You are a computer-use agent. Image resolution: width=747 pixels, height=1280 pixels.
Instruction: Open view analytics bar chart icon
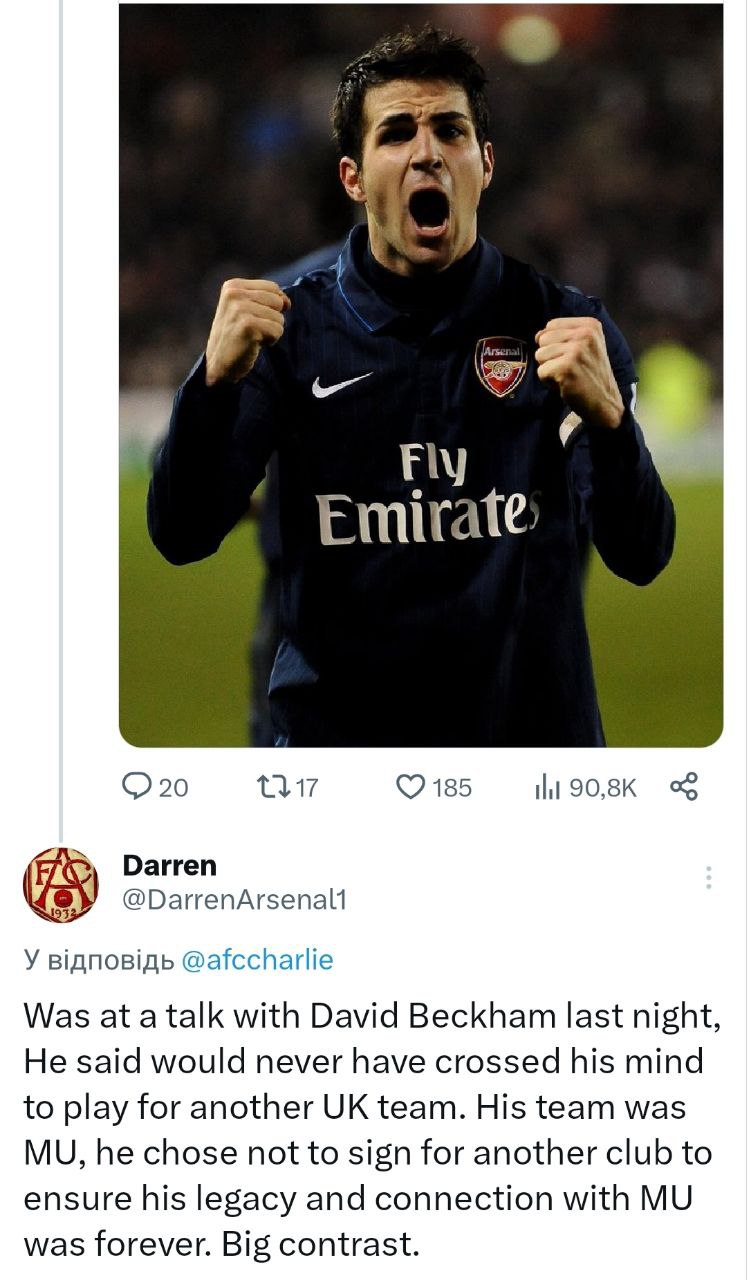tap(546, 788)
